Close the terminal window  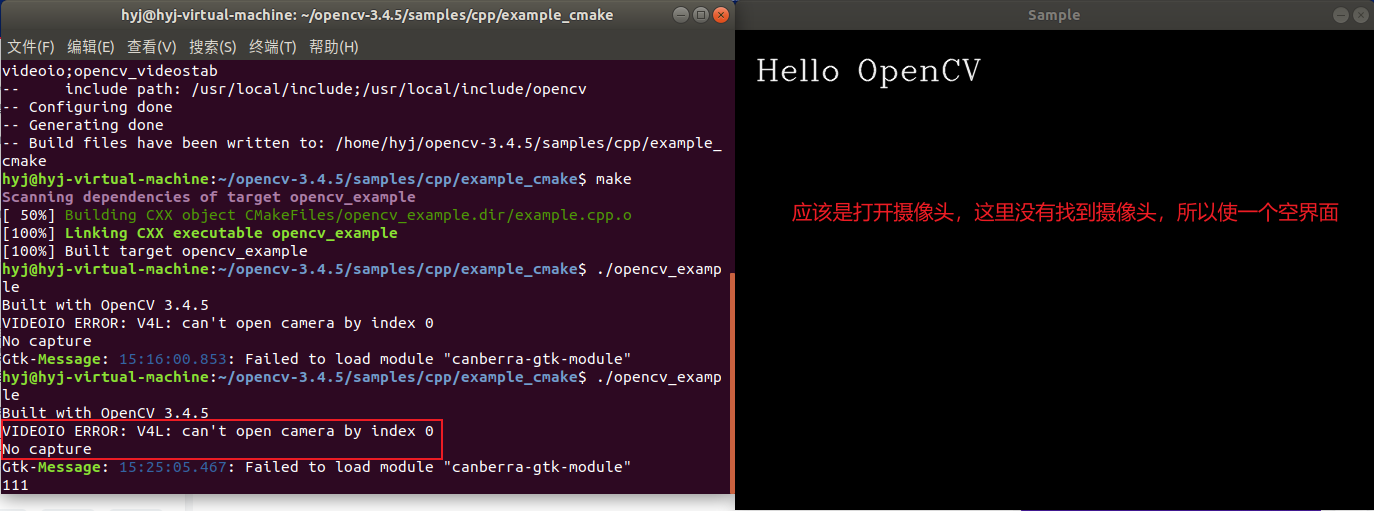pos(719,15)
